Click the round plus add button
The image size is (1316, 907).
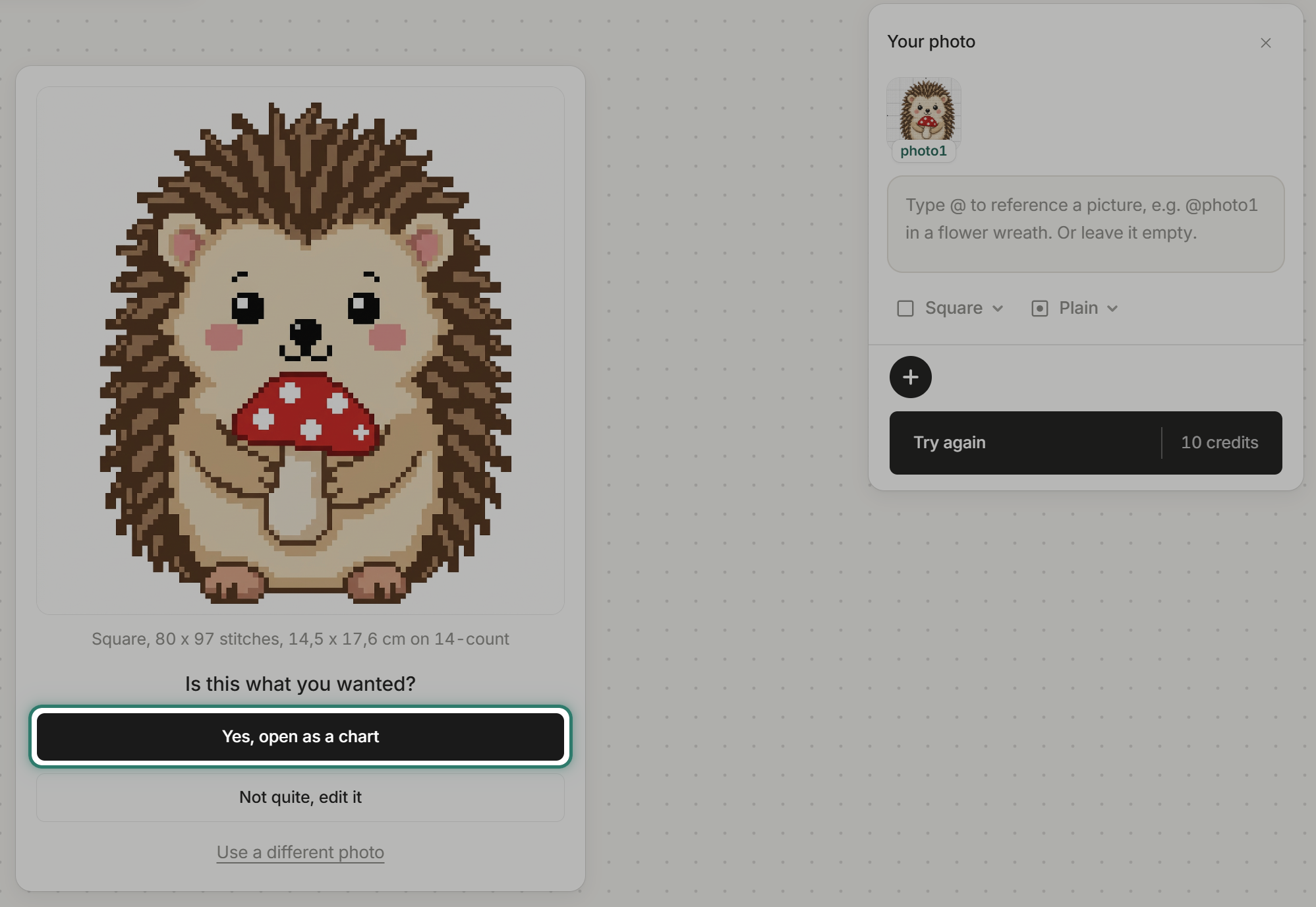coord(910,377)
